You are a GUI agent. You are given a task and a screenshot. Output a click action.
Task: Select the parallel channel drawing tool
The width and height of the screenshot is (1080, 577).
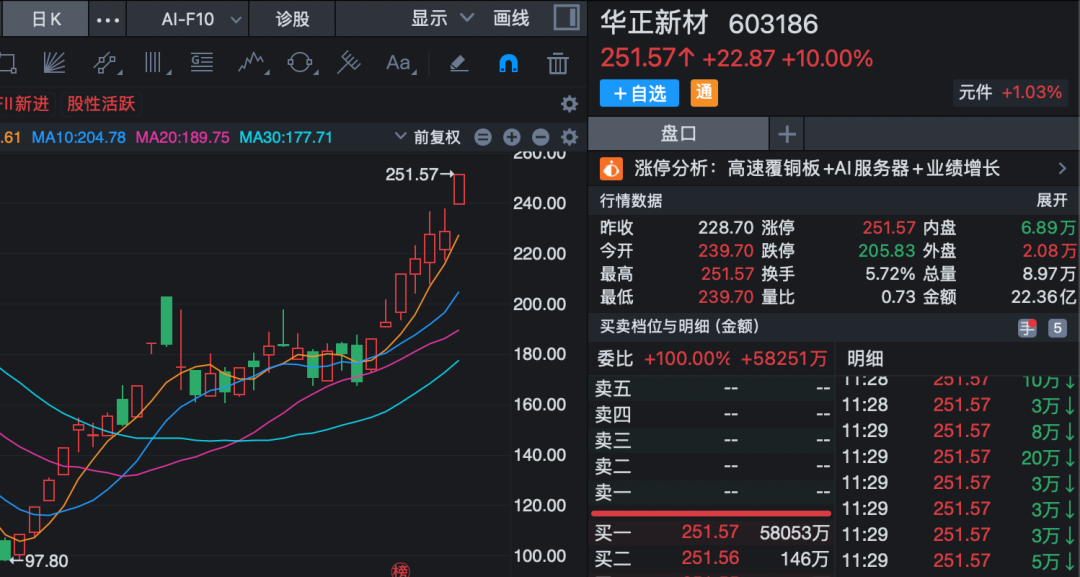(x=105, y=63)
